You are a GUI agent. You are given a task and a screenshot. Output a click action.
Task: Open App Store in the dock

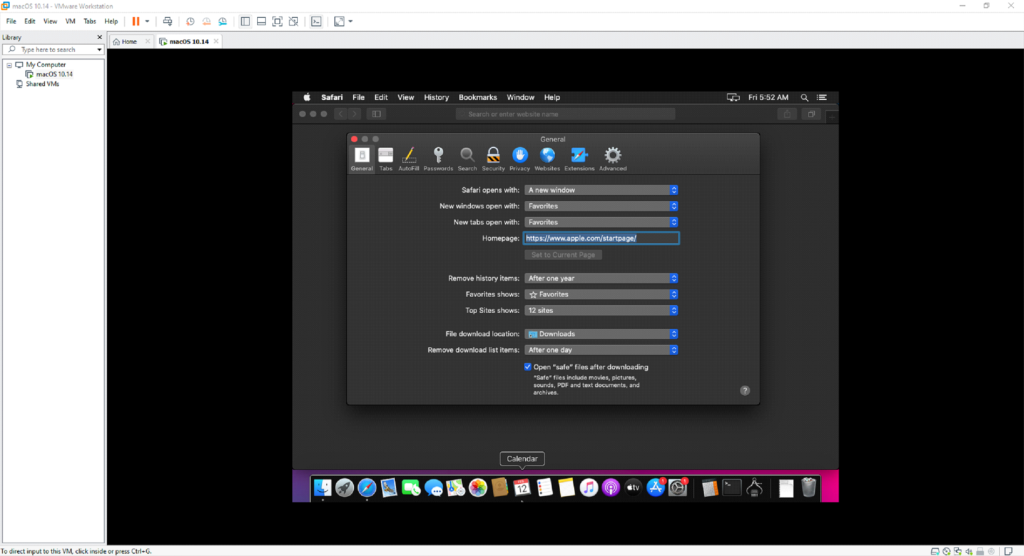655,487
